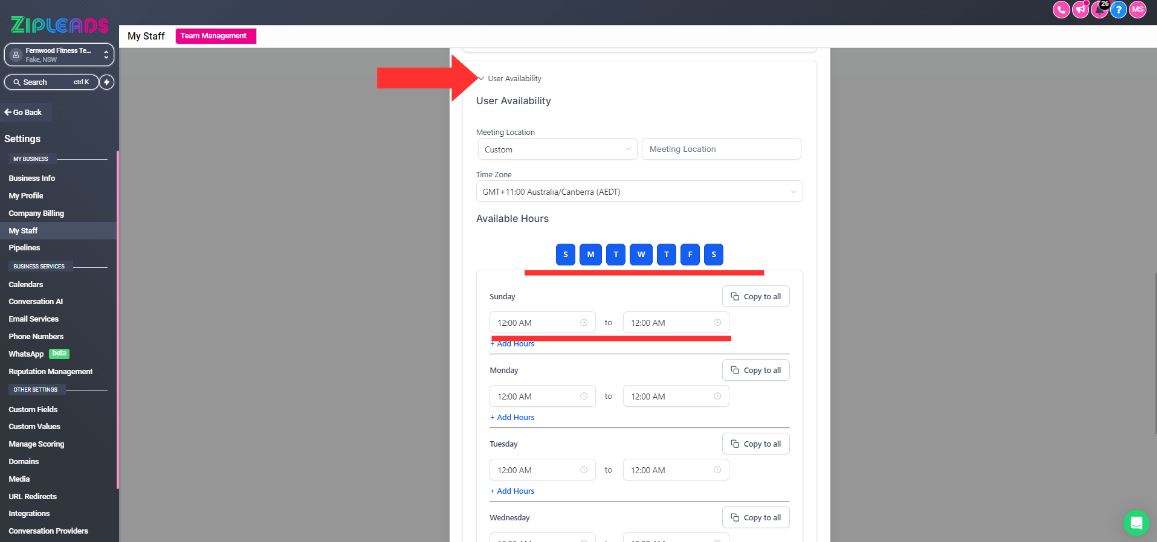Toggle the Saturday S button right of F
This screenshot has width=1157, height=542.
[714, 254]
